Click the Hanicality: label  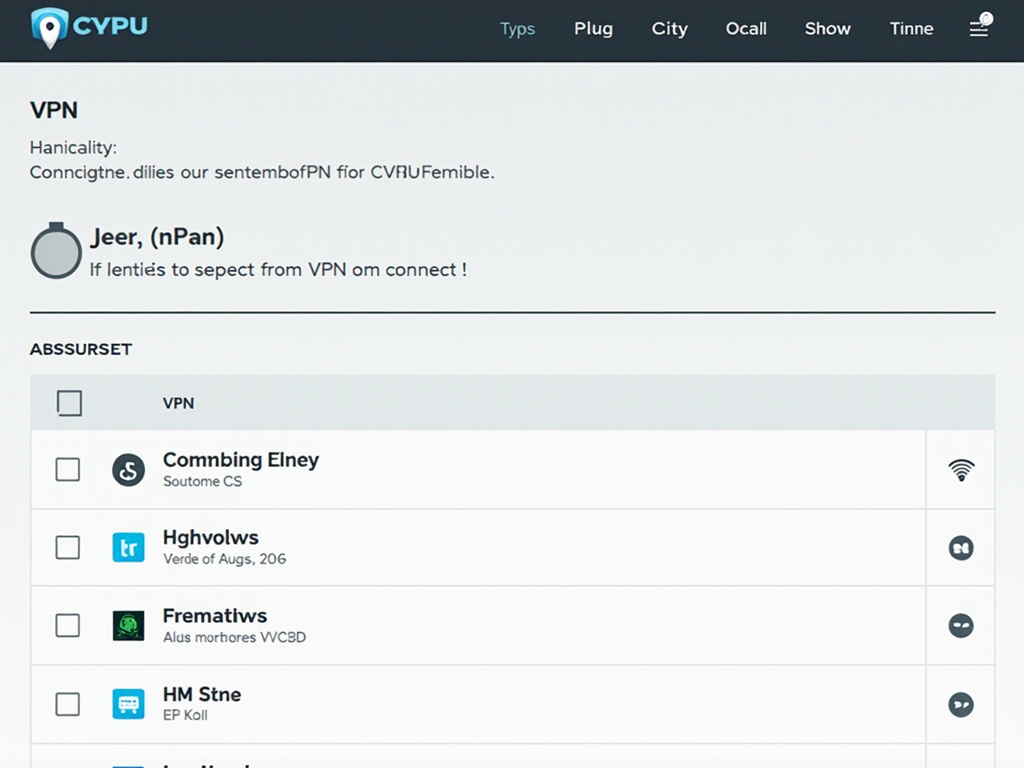point(73,148)
